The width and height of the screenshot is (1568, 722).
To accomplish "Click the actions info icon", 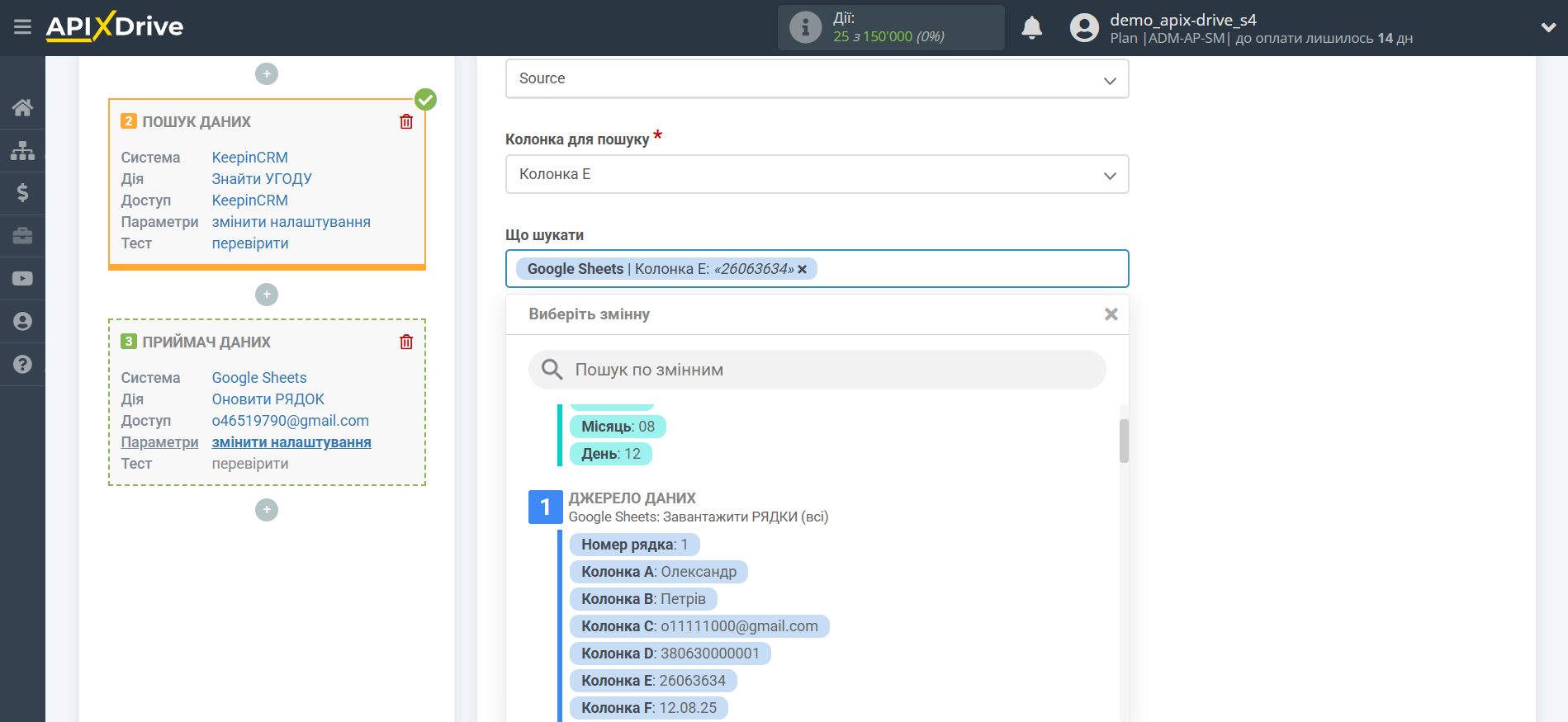I will (805, 27).
